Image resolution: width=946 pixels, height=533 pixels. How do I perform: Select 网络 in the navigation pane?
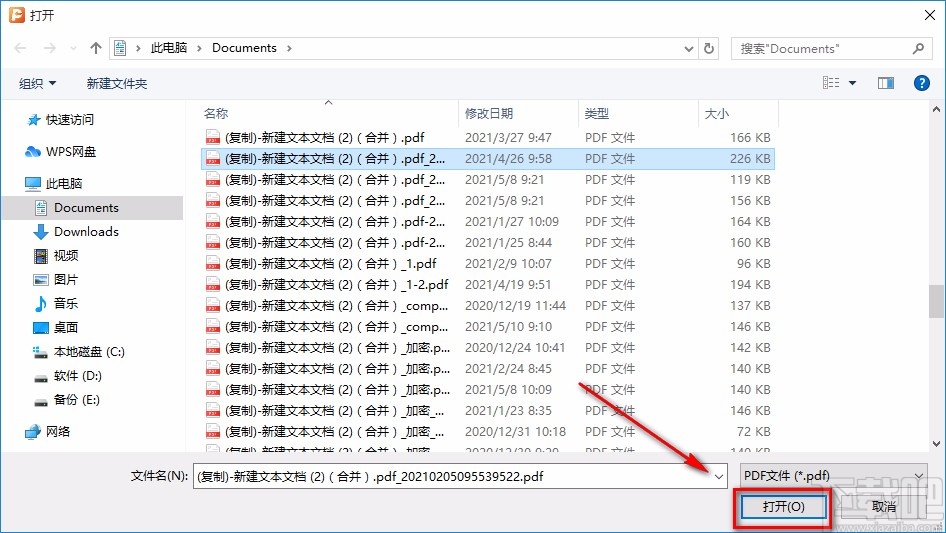[x=48, y=432]
